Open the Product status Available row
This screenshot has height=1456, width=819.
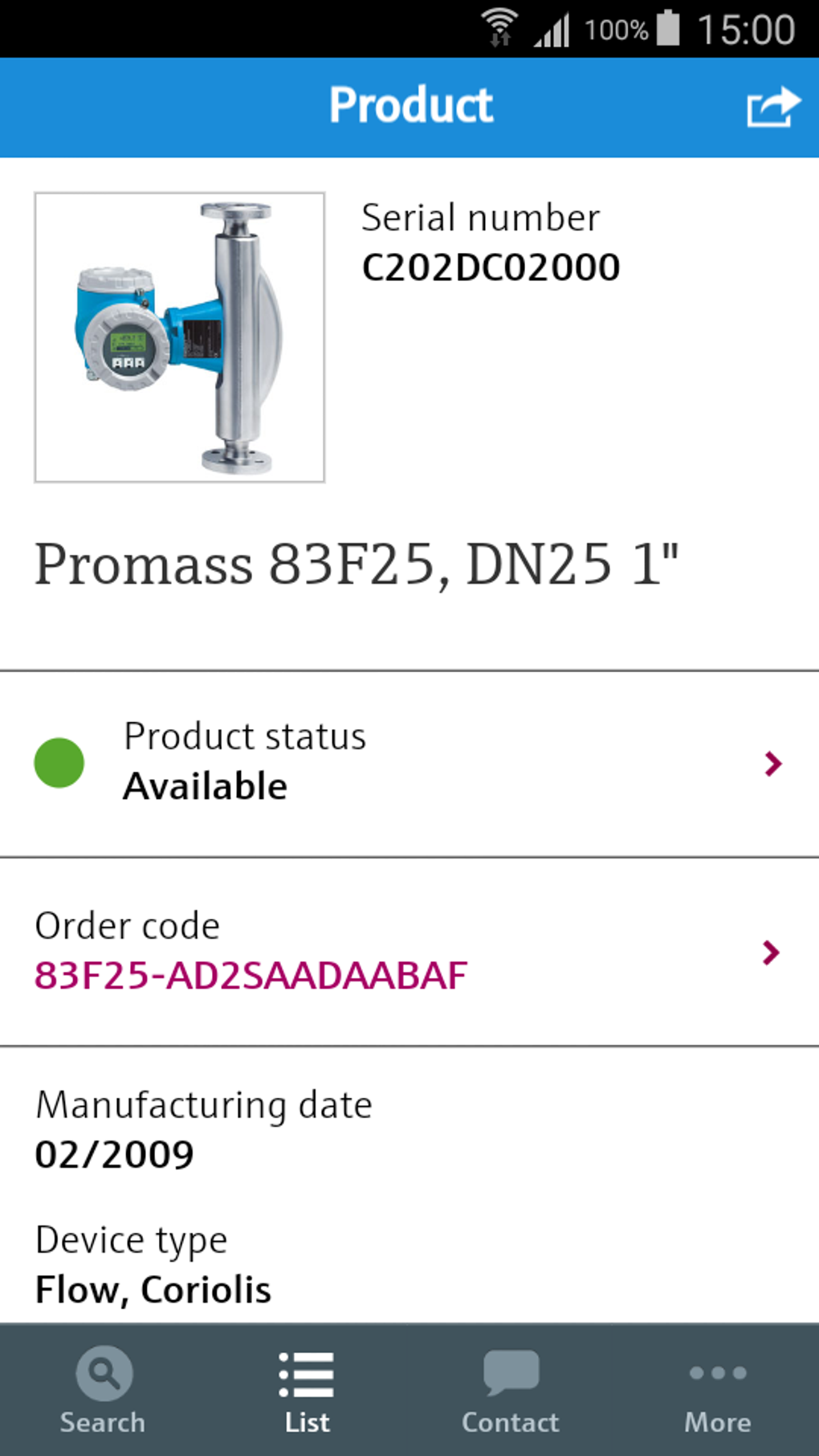401,763
